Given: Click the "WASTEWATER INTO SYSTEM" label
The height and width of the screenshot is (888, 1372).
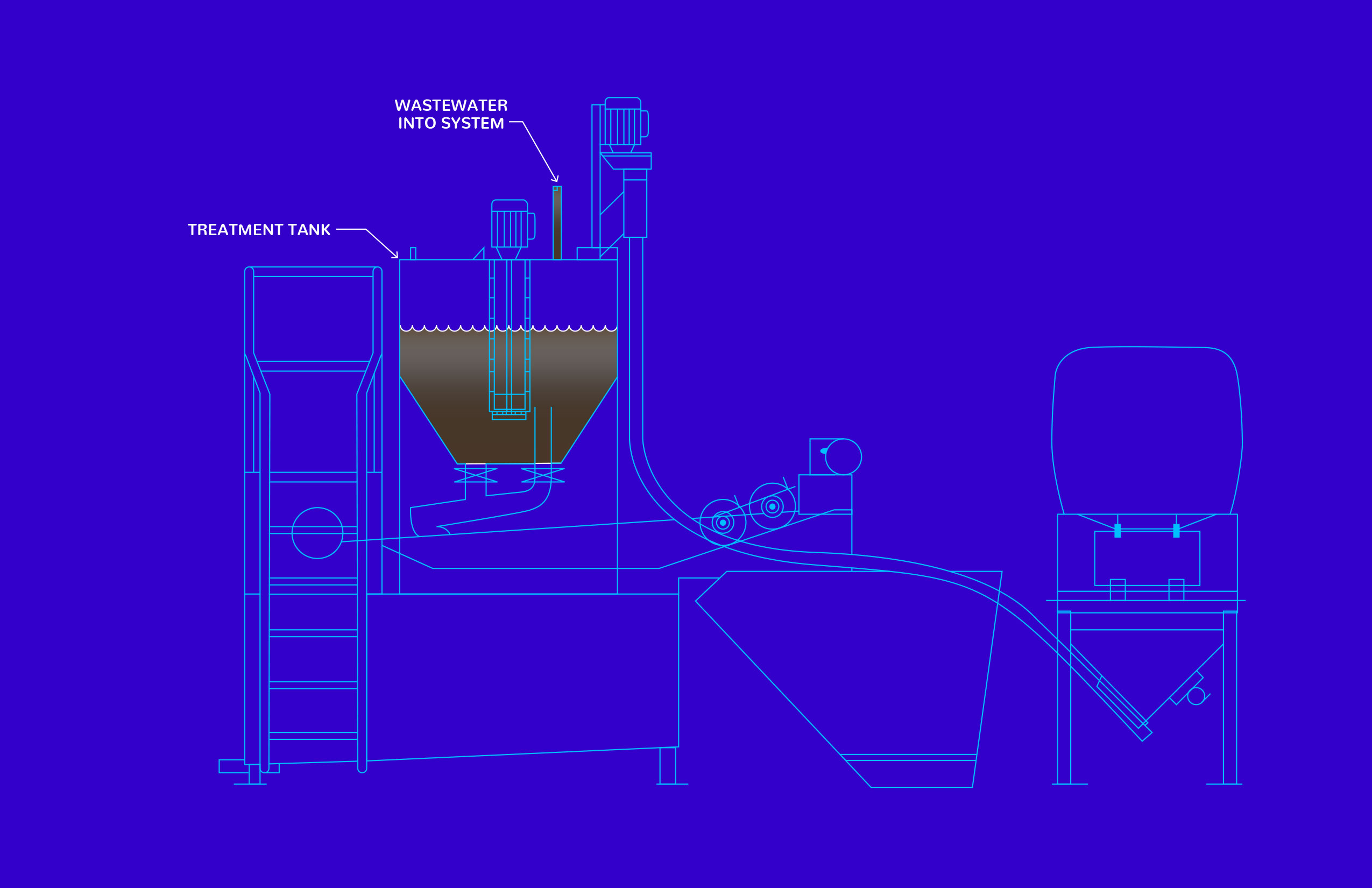Looking at the screenshot, I should [x=451, y=114].
